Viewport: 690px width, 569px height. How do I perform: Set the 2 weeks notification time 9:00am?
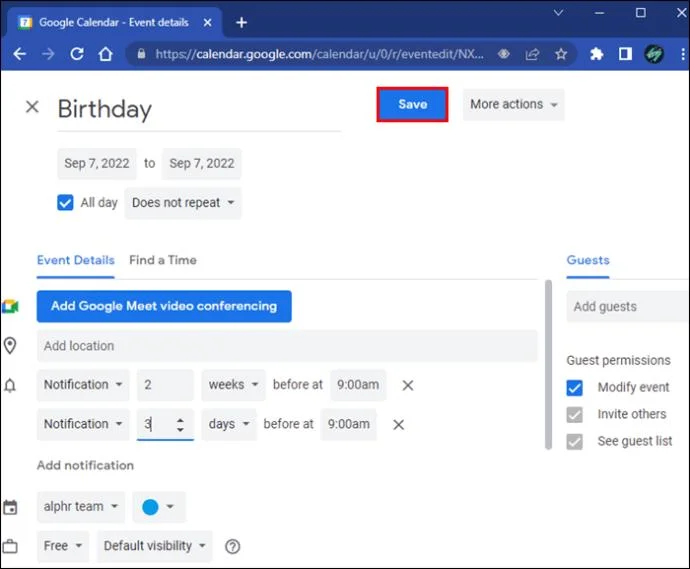pos(358,385)
